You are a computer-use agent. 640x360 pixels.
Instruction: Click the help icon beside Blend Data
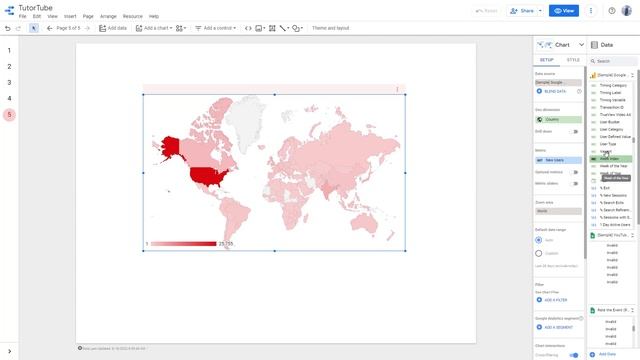pos(579,91)
